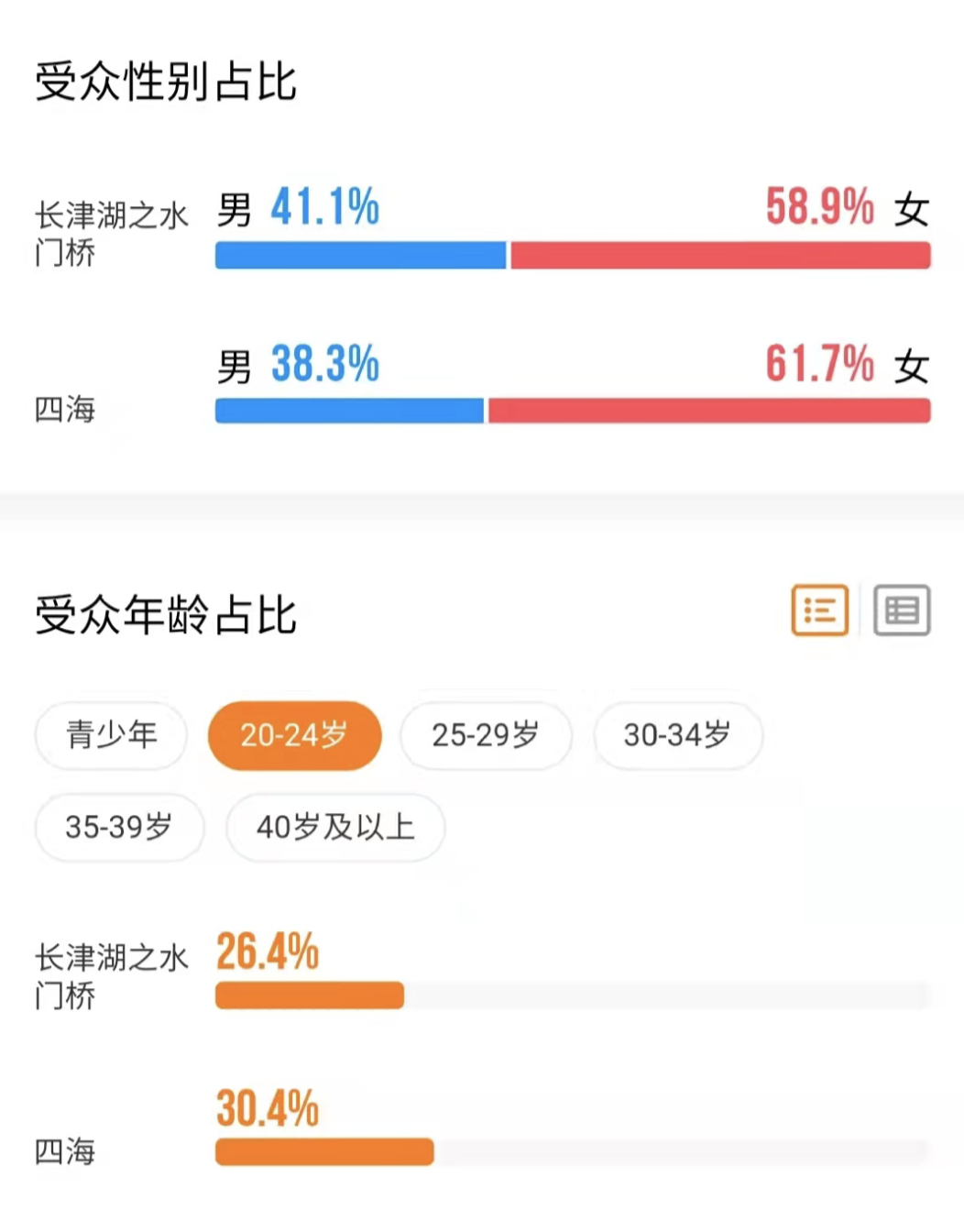964x1232 pixels.
Task: Tap the 受众年龄占比 heading
Action: point(166,615)
